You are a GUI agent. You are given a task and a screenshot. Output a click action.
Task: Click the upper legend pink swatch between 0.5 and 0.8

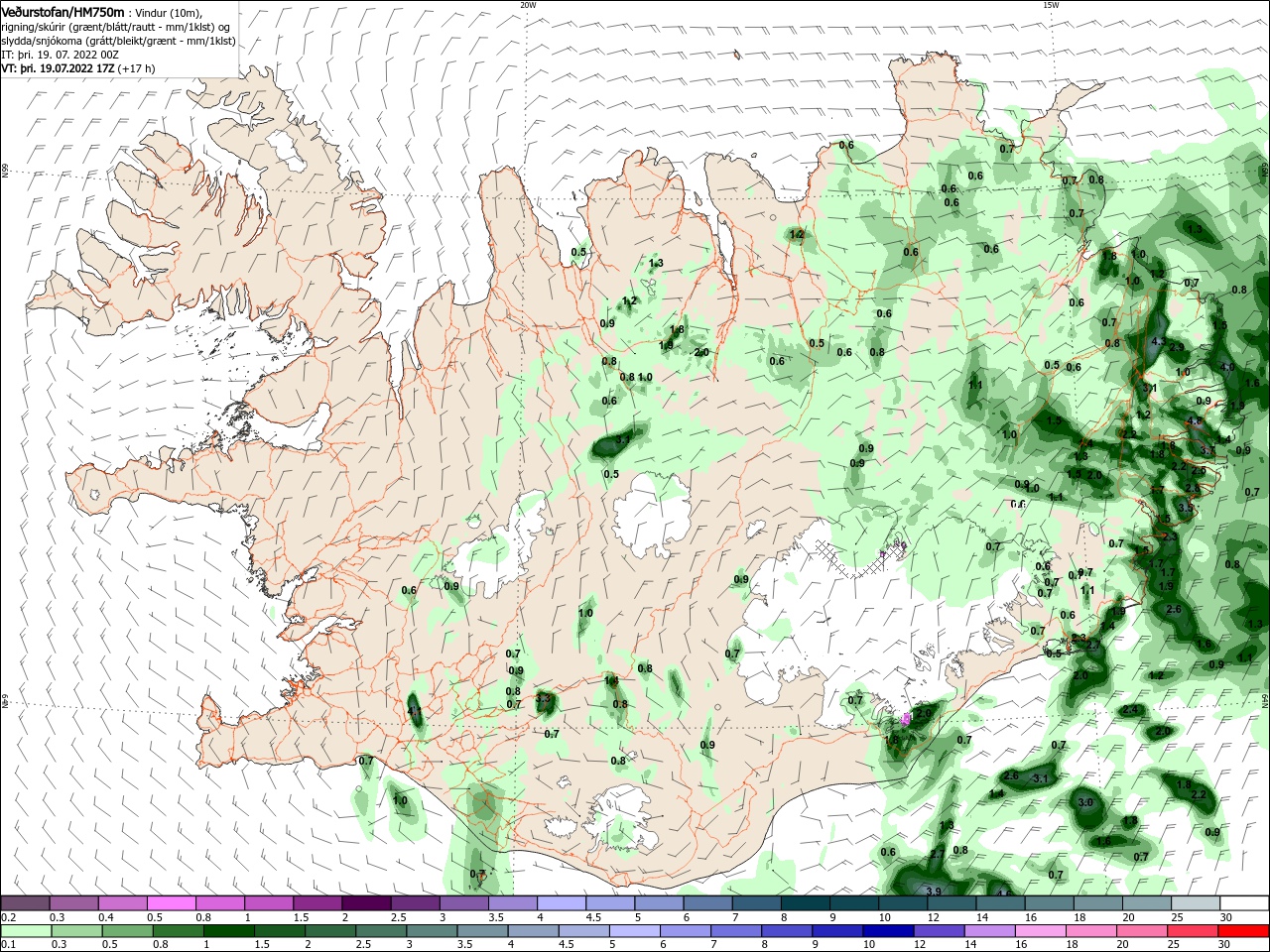click(x=172, y=903)
